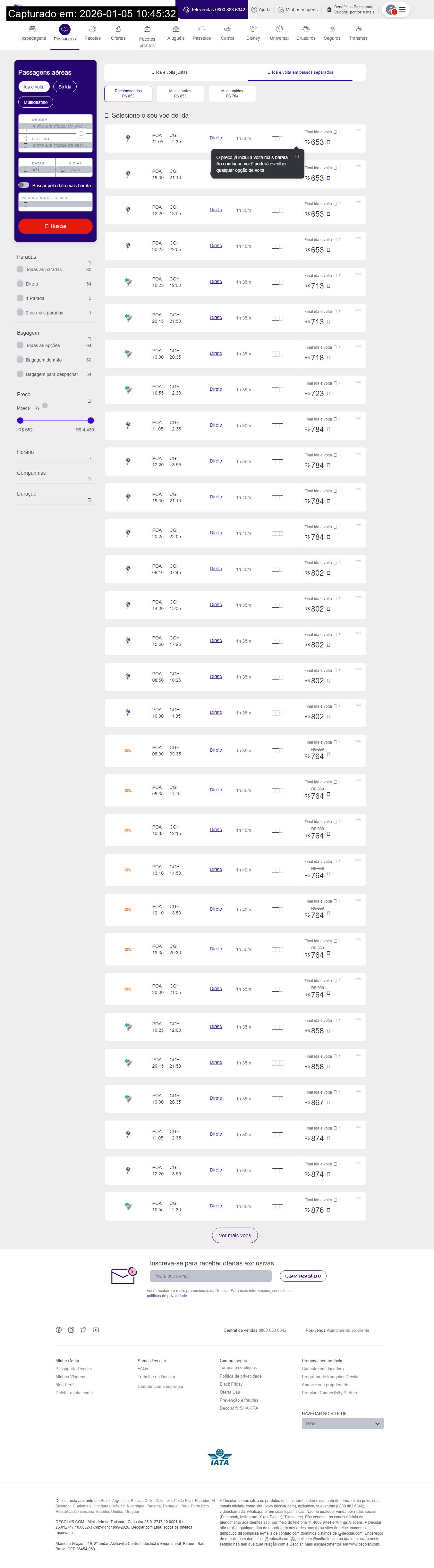Click the newsletter e-mail input field
Screen dimensions: 434x1568
click(210, 1276)
